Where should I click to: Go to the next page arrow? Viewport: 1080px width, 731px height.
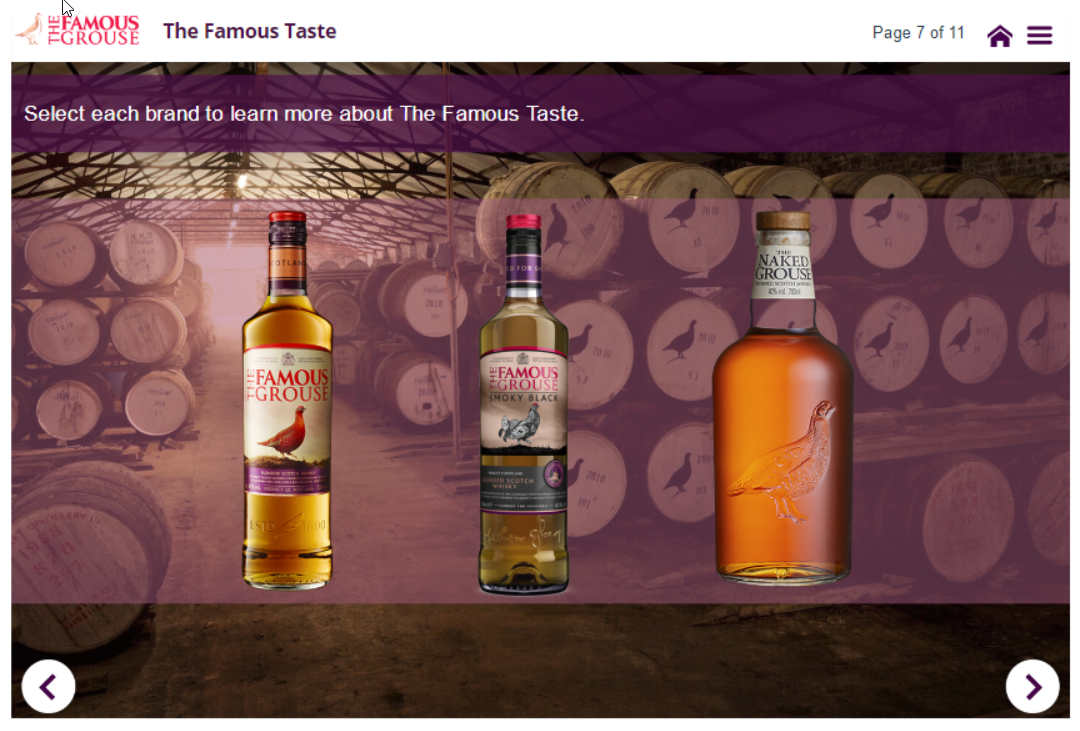point(1032,686)
